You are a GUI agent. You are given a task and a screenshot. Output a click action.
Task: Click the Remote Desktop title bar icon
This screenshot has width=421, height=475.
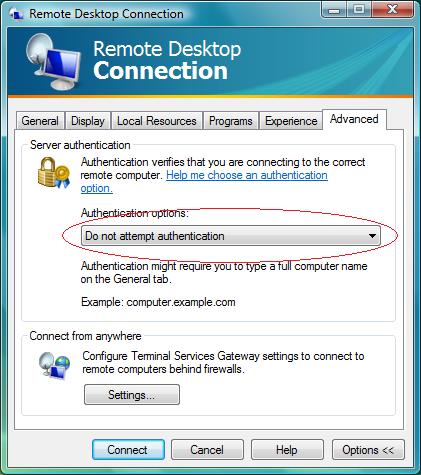(x=16, y=14)
